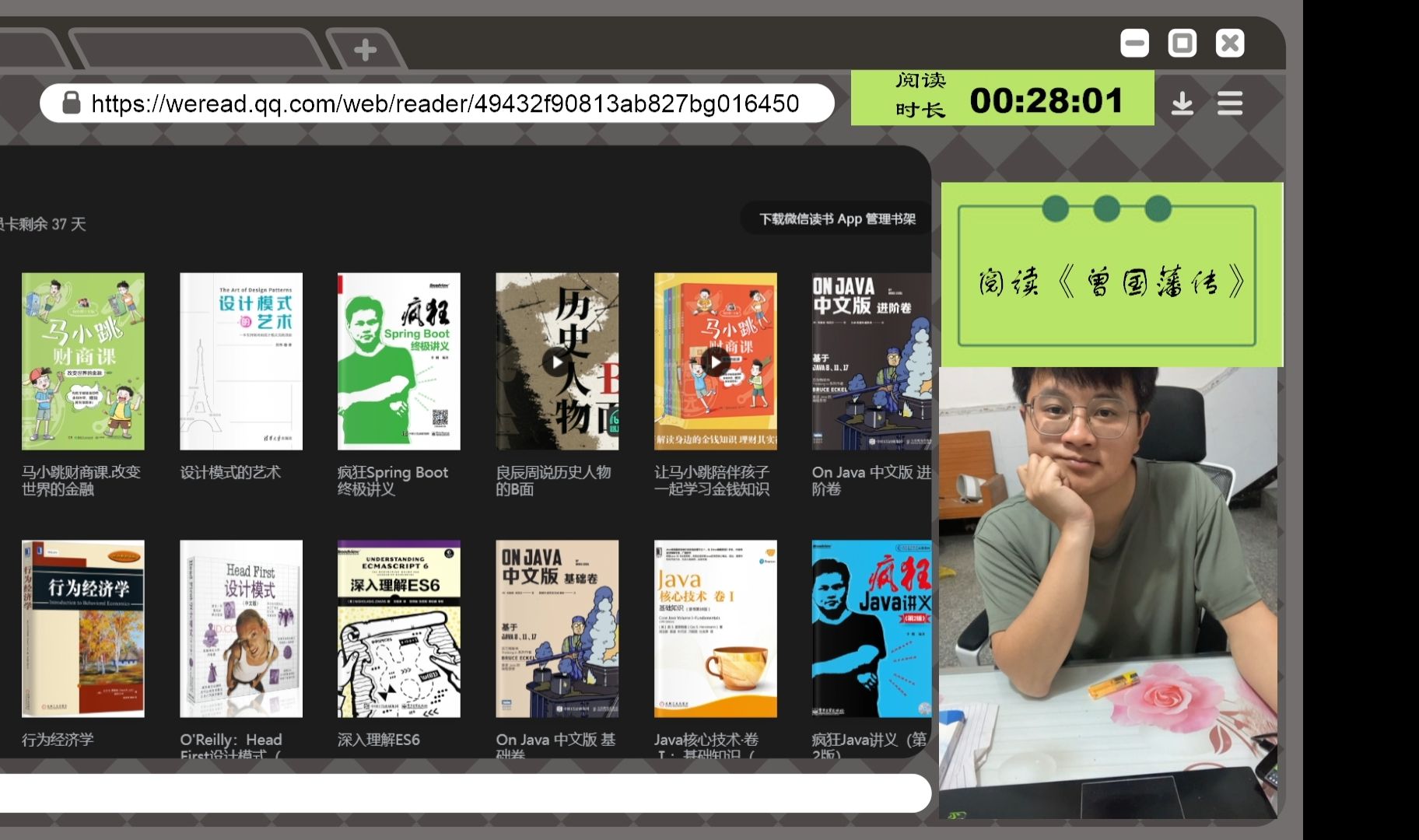Click title text 马小跳财商课.改变世界的金融
The height and width of the screenshot is (840, 1419).
(81, 481)
